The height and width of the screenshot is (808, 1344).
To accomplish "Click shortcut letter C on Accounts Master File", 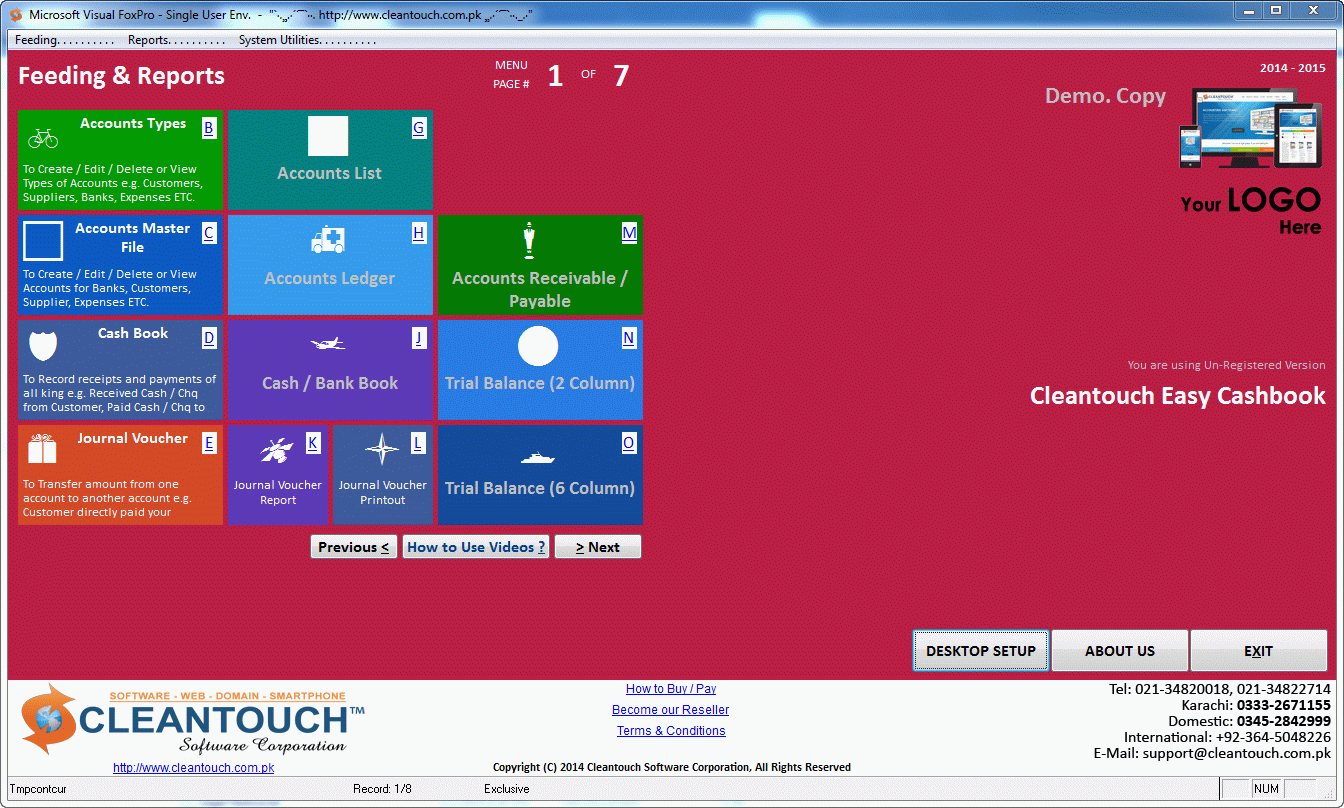I will click(x=209, y=233).
